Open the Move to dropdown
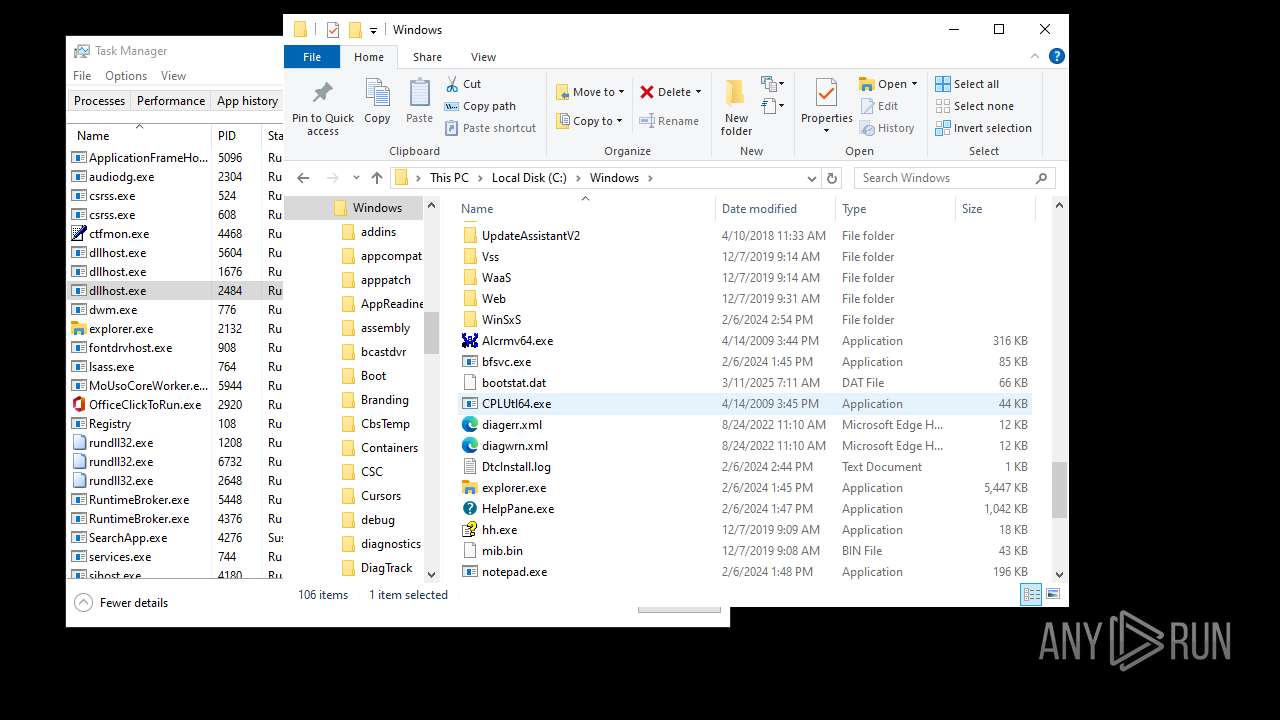The image size is (1280, 720). (590, 92)
